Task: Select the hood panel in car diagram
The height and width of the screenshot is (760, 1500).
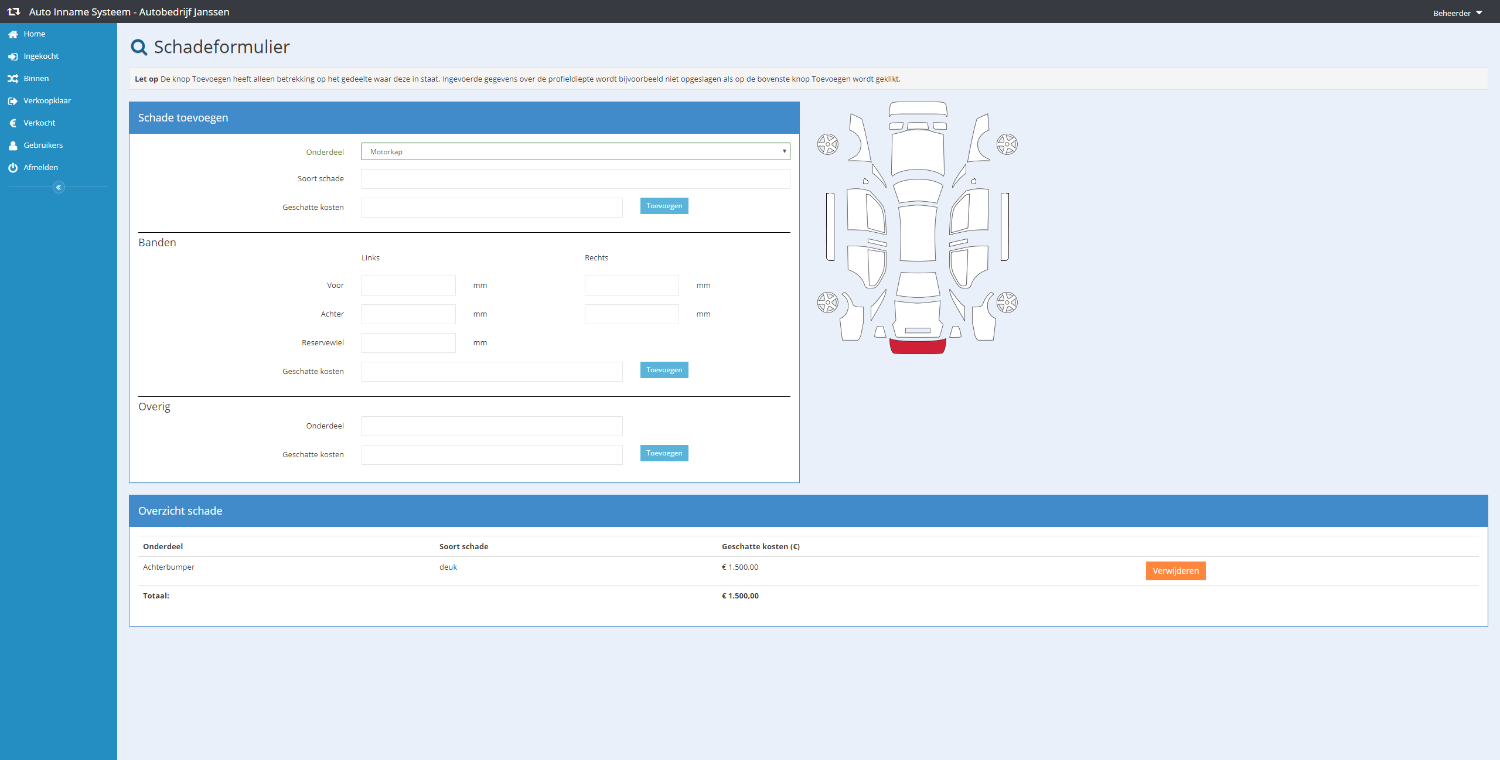Action: [917, 153]
